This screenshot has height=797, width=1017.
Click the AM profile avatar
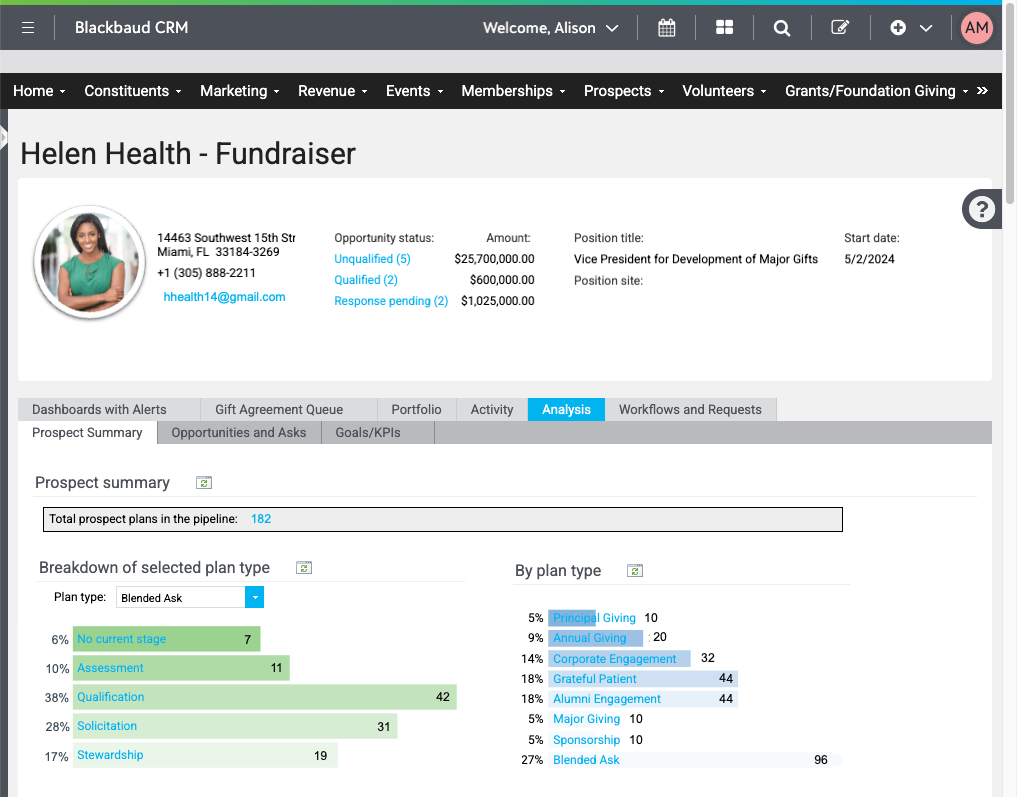pyautogui.click(x=976, y=27)
